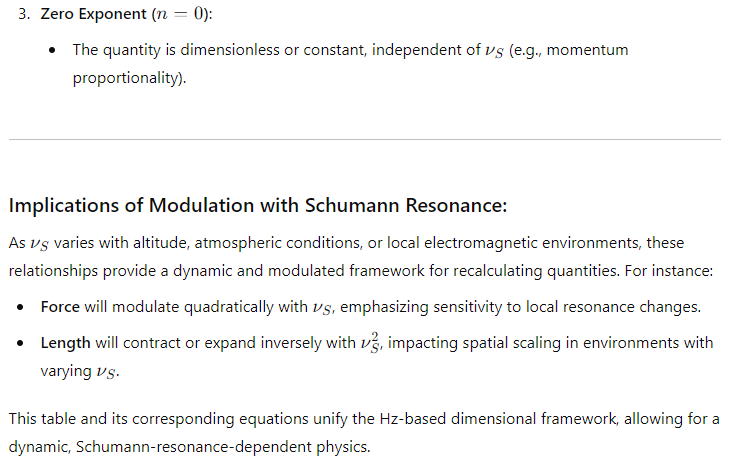Screen dimensions: 743x458
Task: Click the 'Zero Exponent' list item heading
Action: [93, 14]
